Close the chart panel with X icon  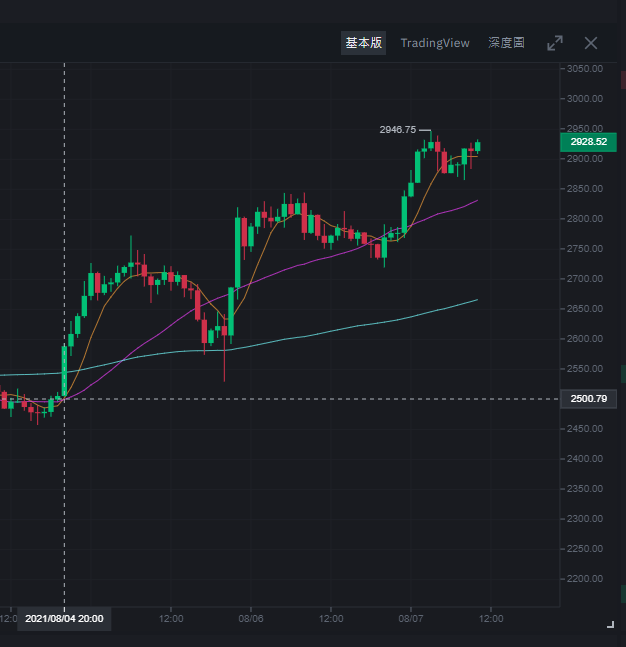[x=591, y=43]
